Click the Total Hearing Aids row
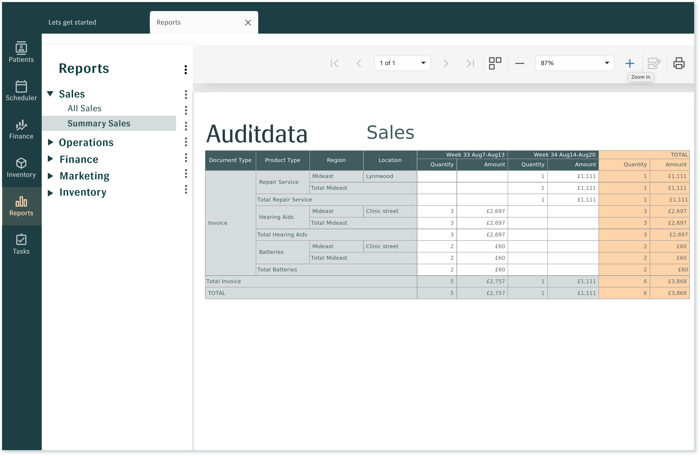 (336, 234)
